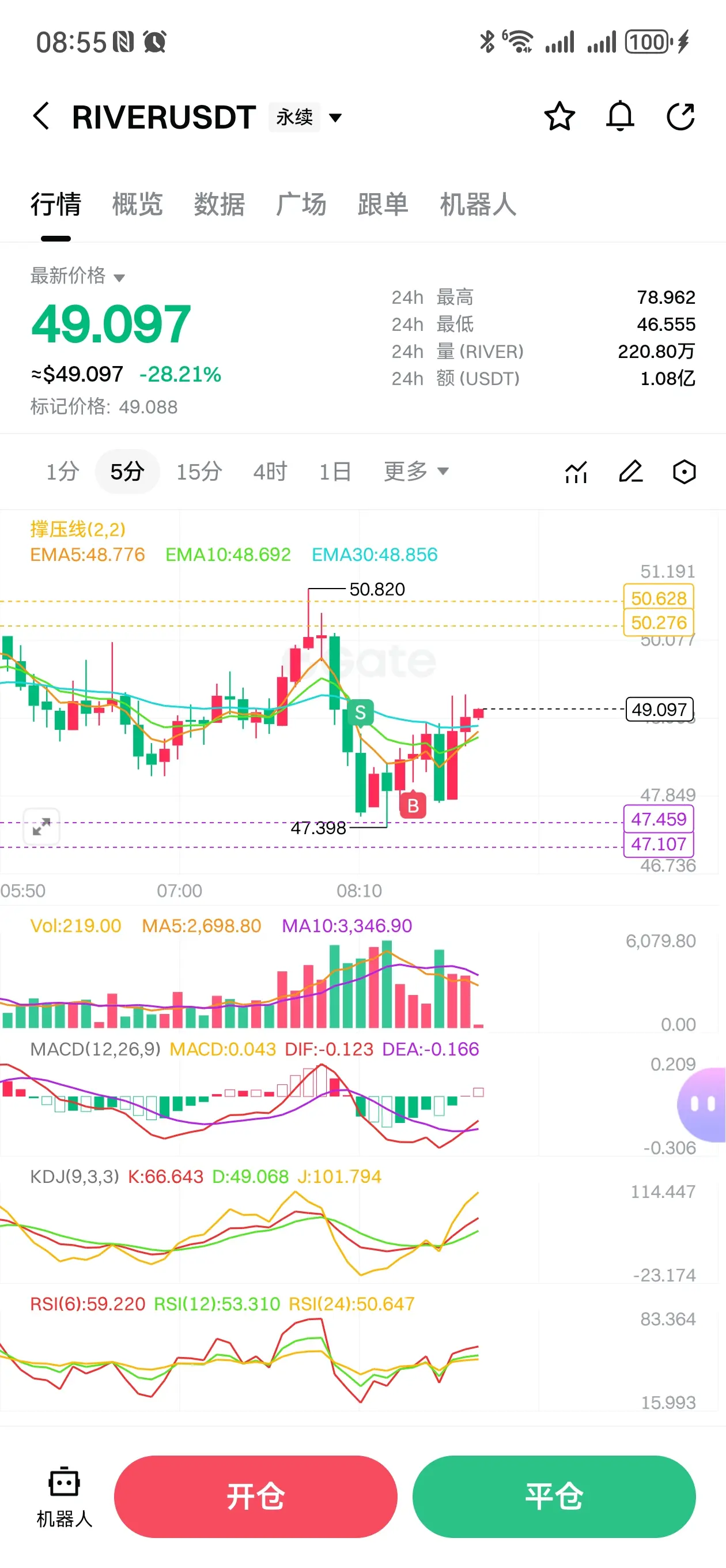Tap the back arrow icon

click(x=41, y=116)
